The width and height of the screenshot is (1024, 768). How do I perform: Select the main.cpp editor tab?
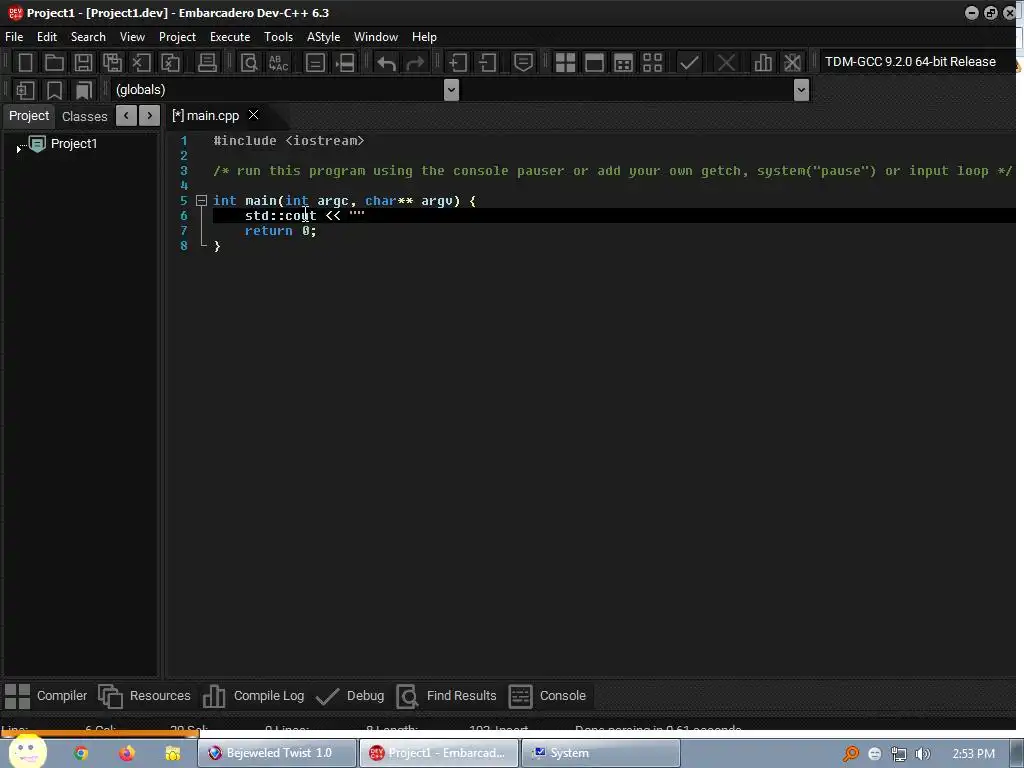[206, 116]
